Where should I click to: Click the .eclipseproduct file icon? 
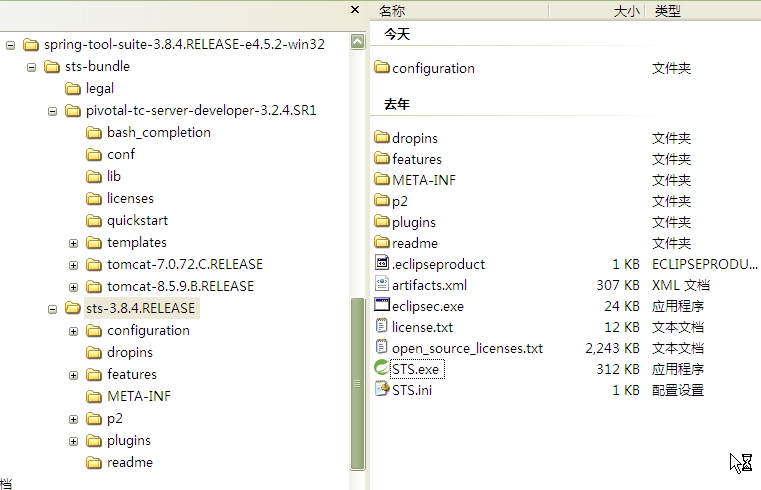point(382,263)
